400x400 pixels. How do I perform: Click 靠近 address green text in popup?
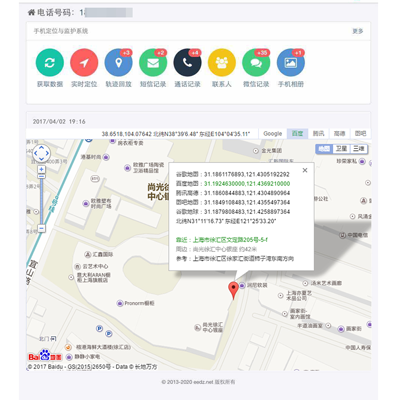(x=222, y=240)
